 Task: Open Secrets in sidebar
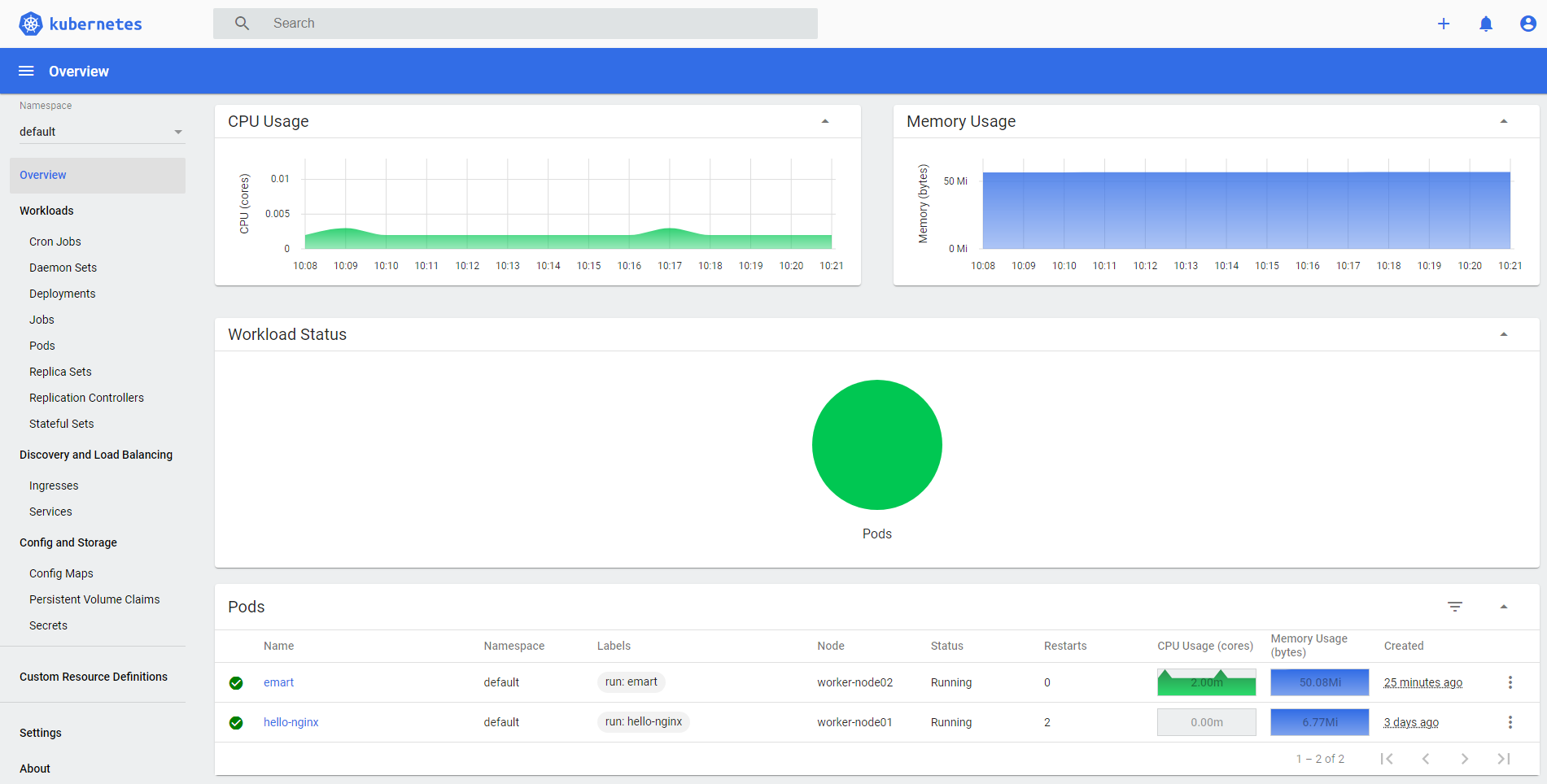pos(48,625)
